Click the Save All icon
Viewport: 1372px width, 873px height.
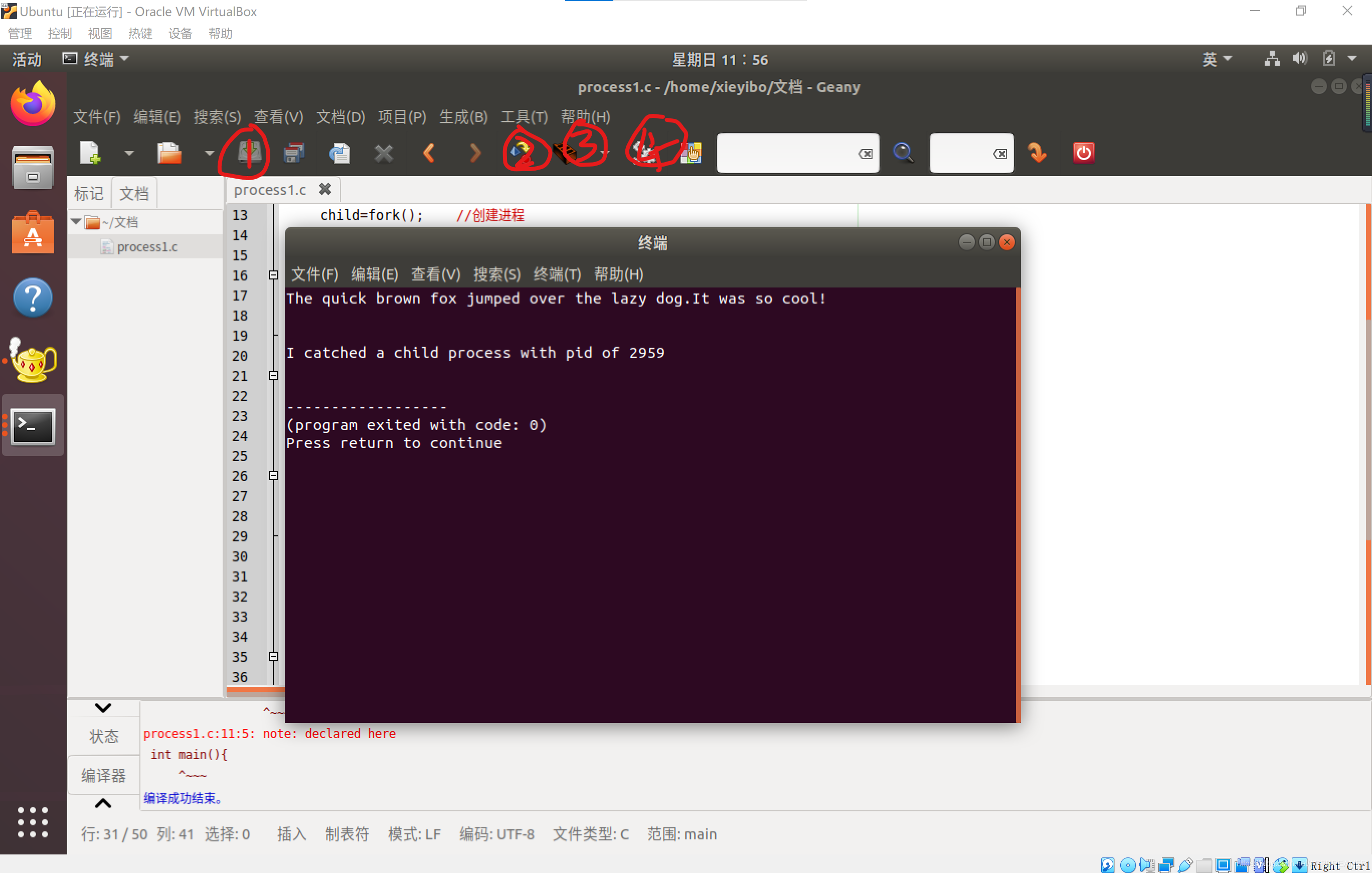click(293, 153)
